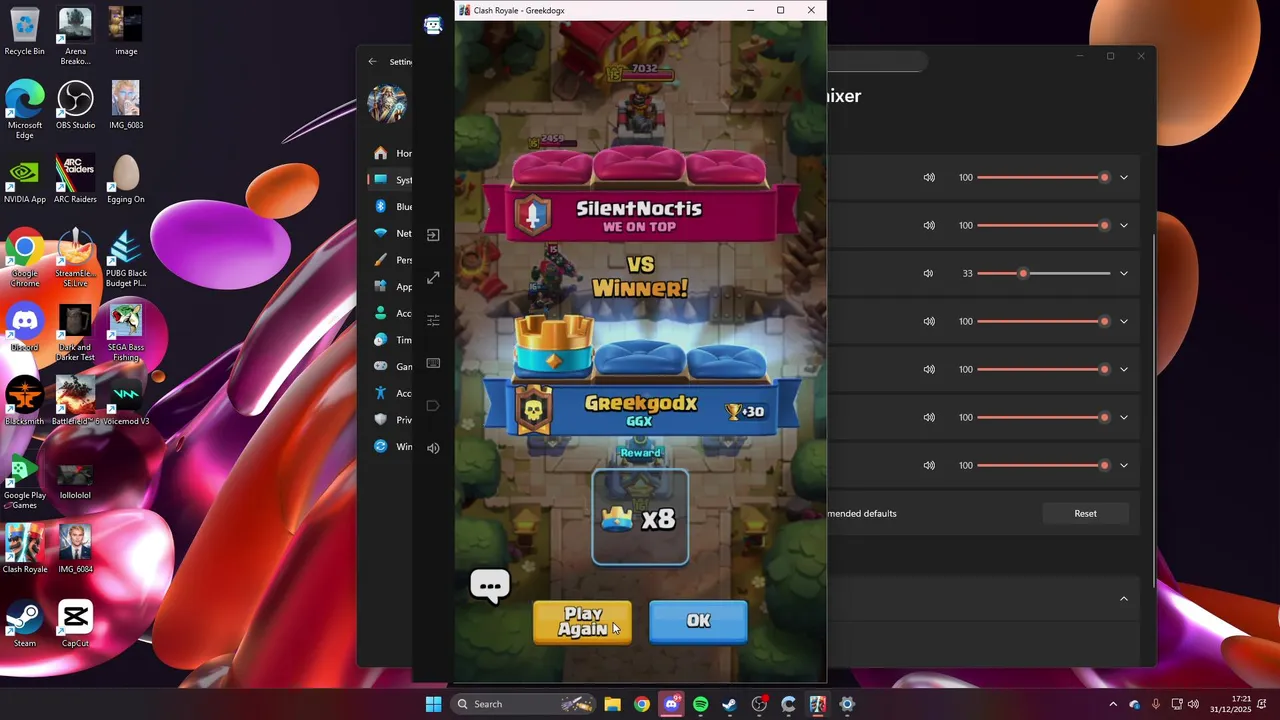The image size is (1280, 720).
Task: Click the SilentNoctis player banner
Action: point(640,216)
